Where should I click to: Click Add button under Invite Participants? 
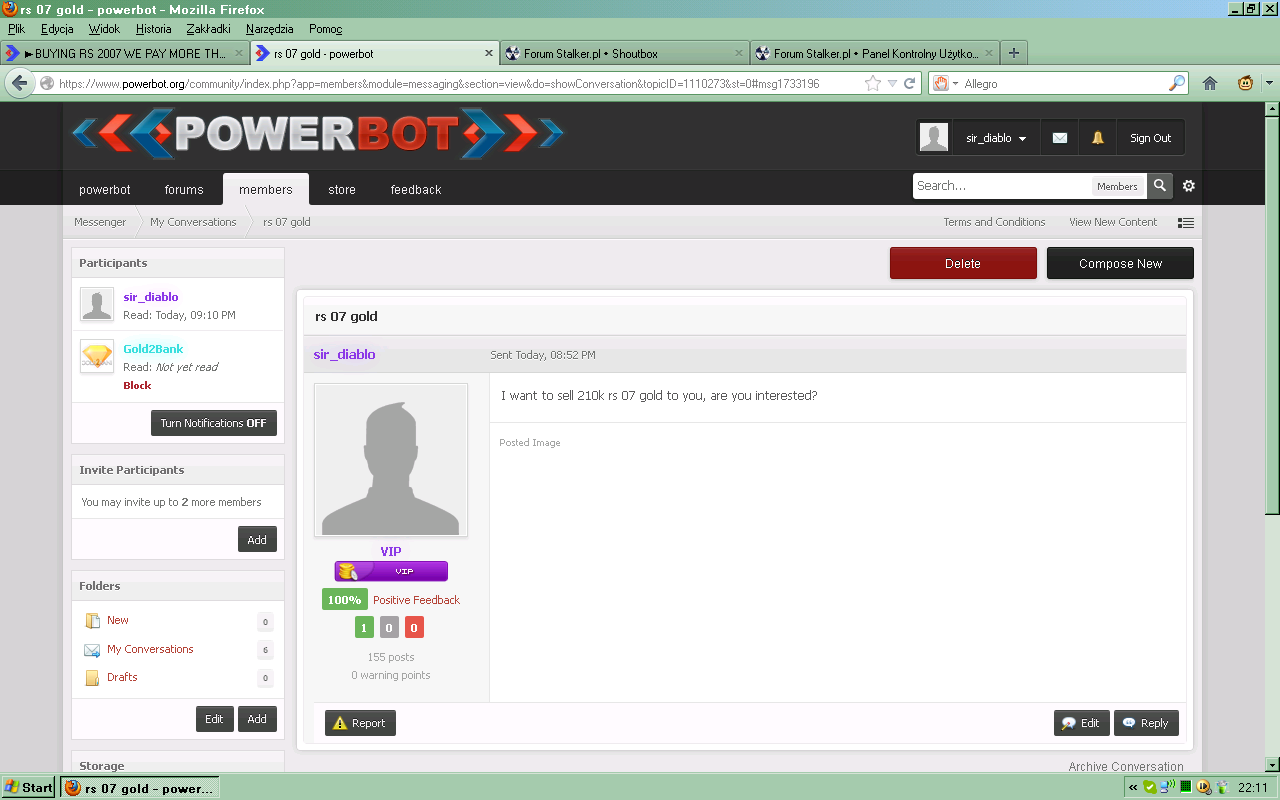257,539
